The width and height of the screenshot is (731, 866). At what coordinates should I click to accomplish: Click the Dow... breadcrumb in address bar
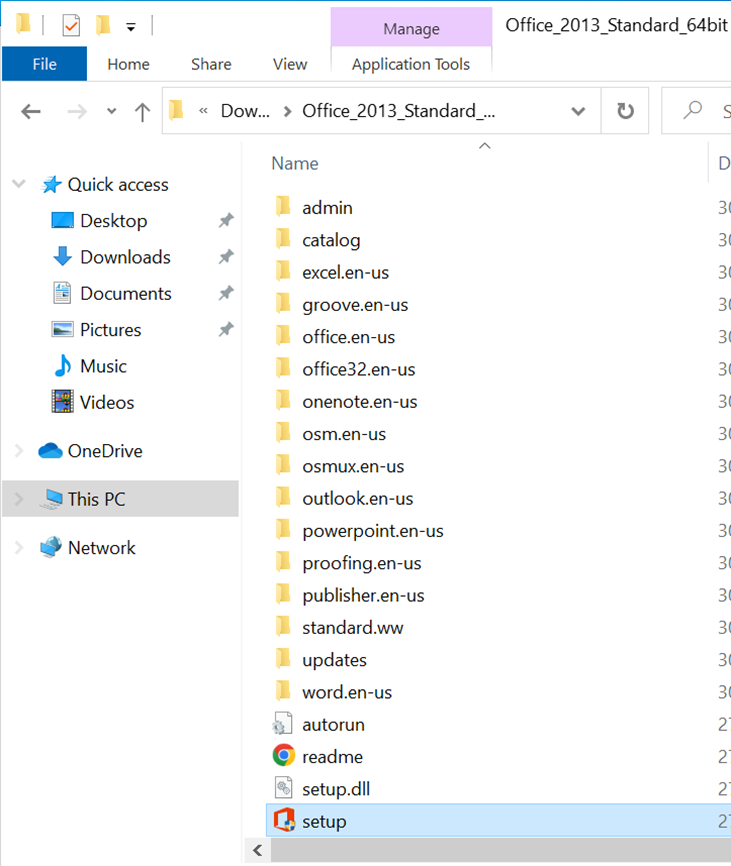245,111
